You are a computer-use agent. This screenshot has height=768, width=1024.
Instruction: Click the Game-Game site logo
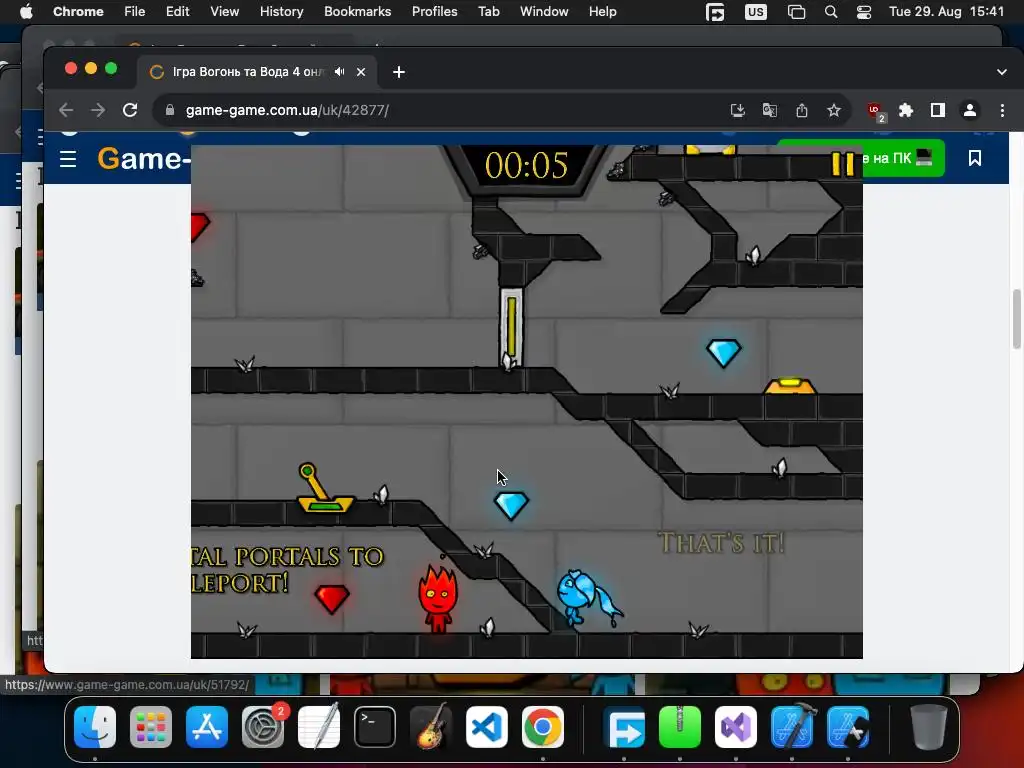[144, 158]
